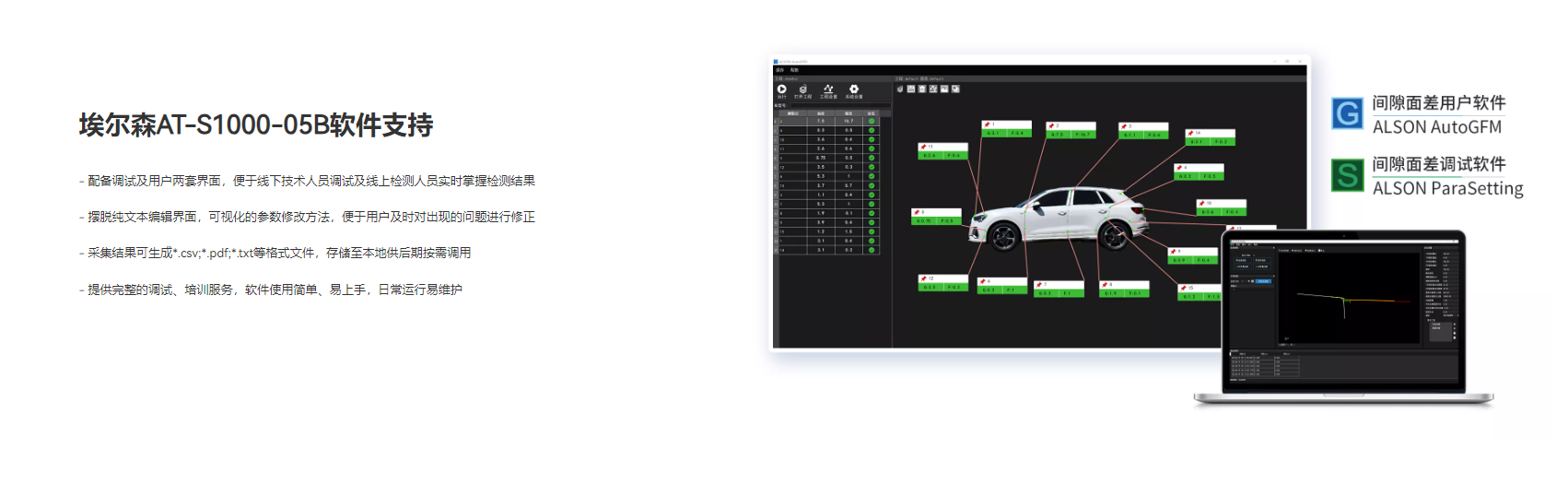The image size is (1568, 485).
Task: Open System Settings (系统设置) gear icon
Action: 854,89
